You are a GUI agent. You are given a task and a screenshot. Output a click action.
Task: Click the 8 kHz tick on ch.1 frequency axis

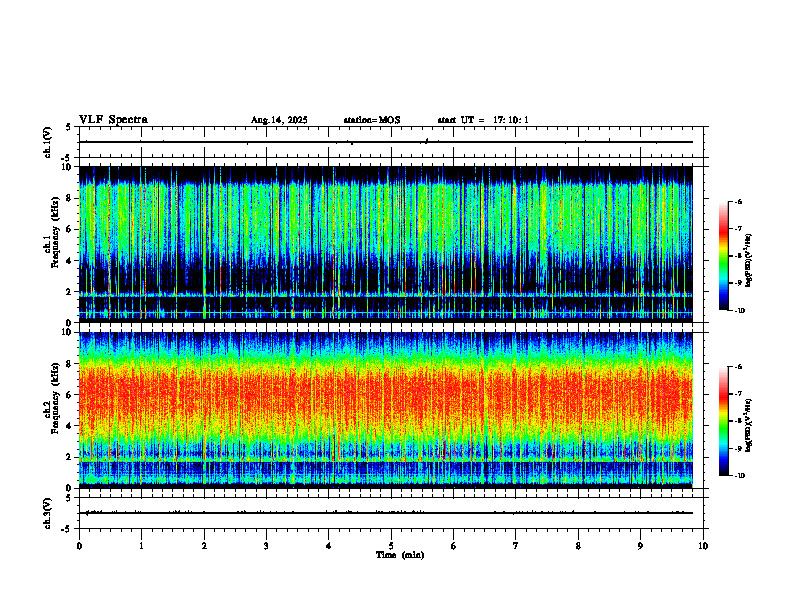click(x=70, y=198)
